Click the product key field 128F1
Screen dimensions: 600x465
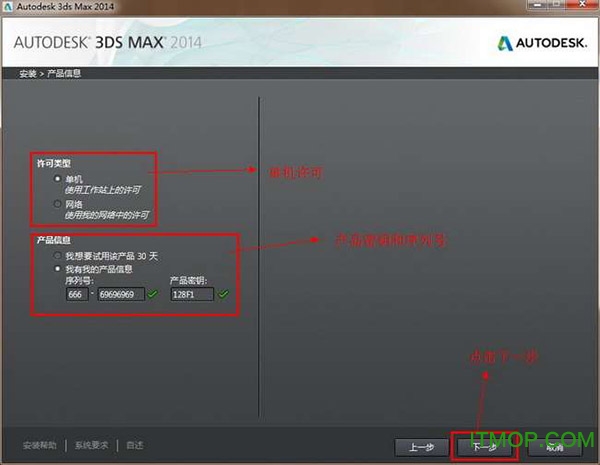click(x=191, y=293)
